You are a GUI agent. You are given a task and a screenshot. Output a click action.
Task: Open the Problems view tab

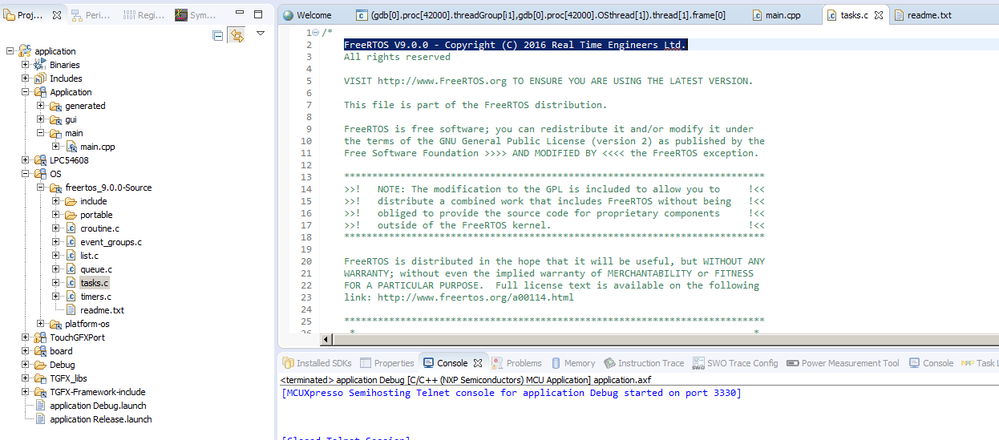(x=517, y=363)
